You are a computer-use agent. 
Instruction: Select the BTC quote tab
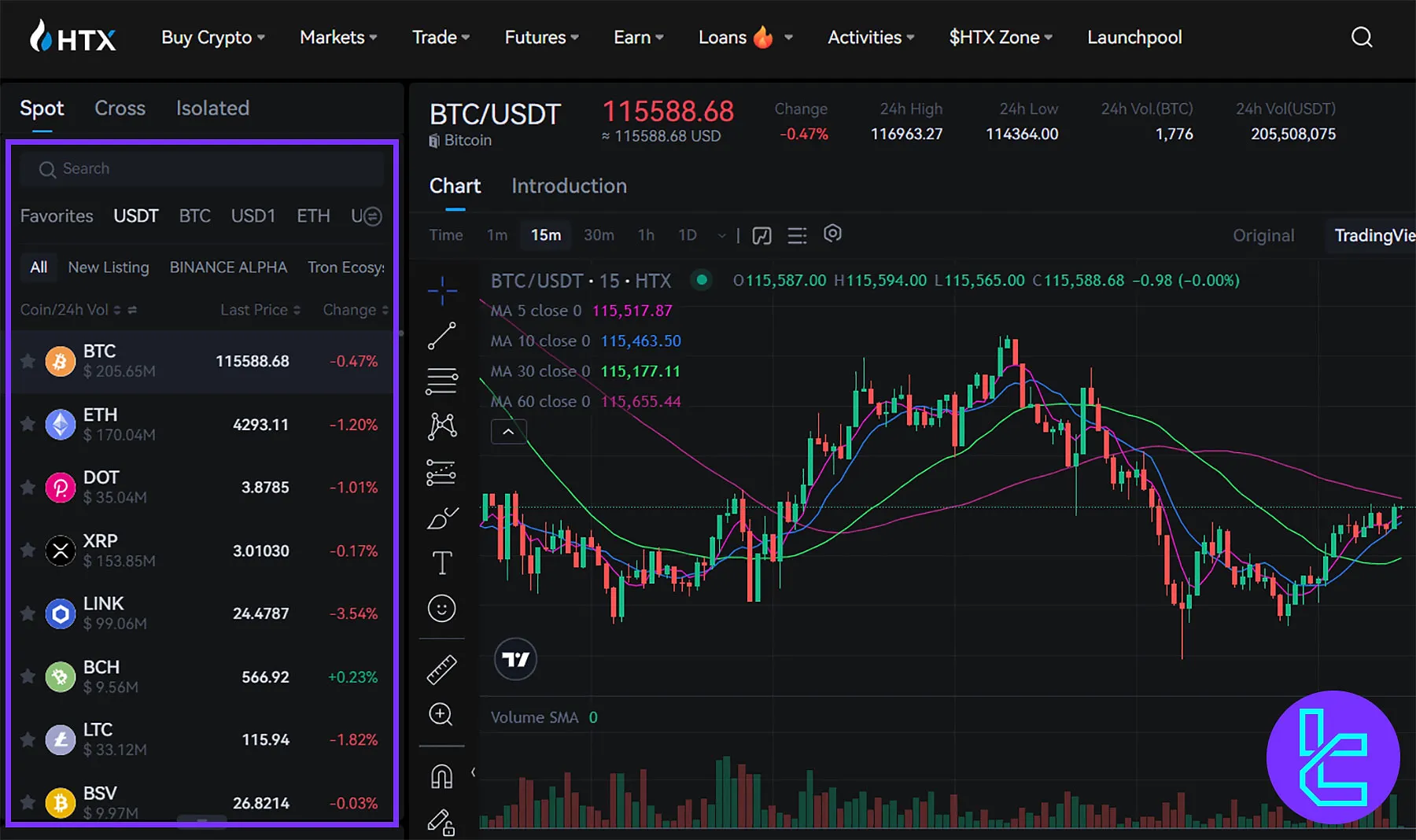(194, 216)
